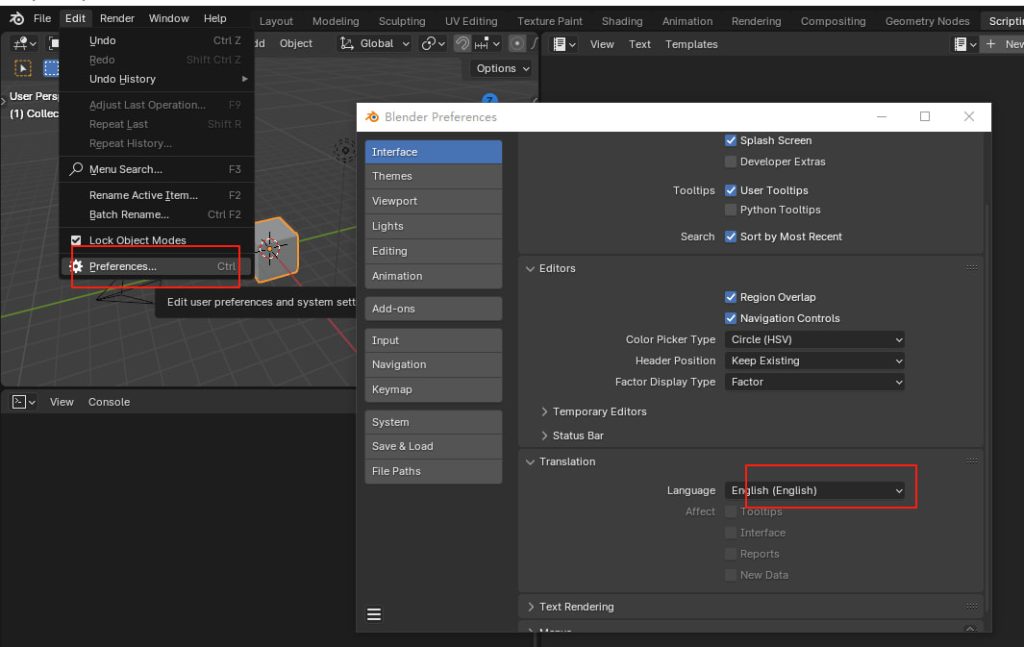Open the Render menu
The width and height of the screenshot is (1024, 647).
tap(117, 18)
